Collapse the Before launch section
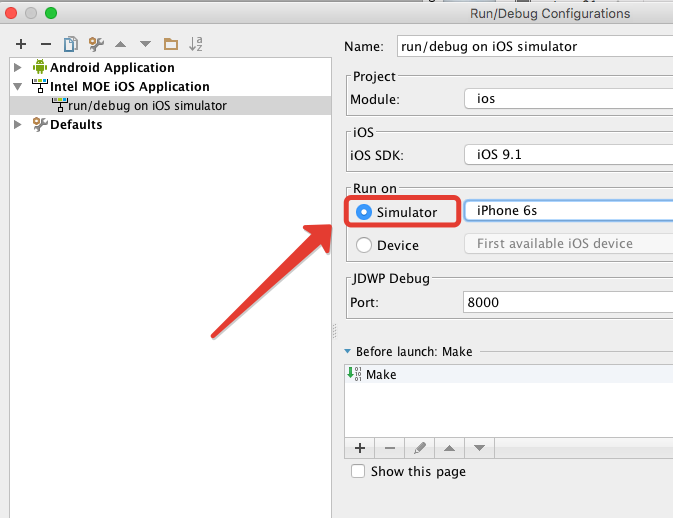This screenshot has height=518, width=673. coord(348,351)
